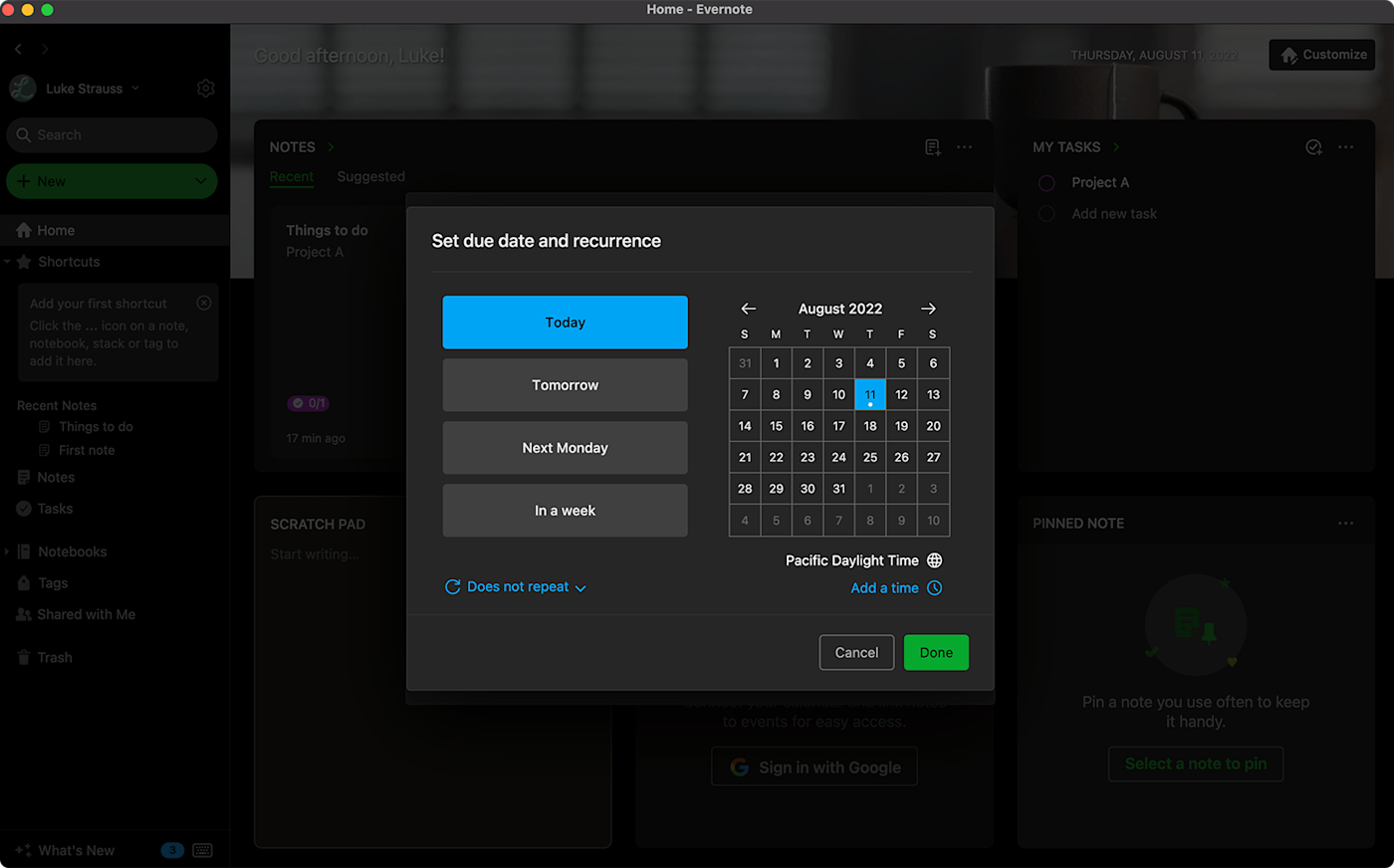Open the Does not repeat dropdown

pyautogui.click(x=516, y=587)
